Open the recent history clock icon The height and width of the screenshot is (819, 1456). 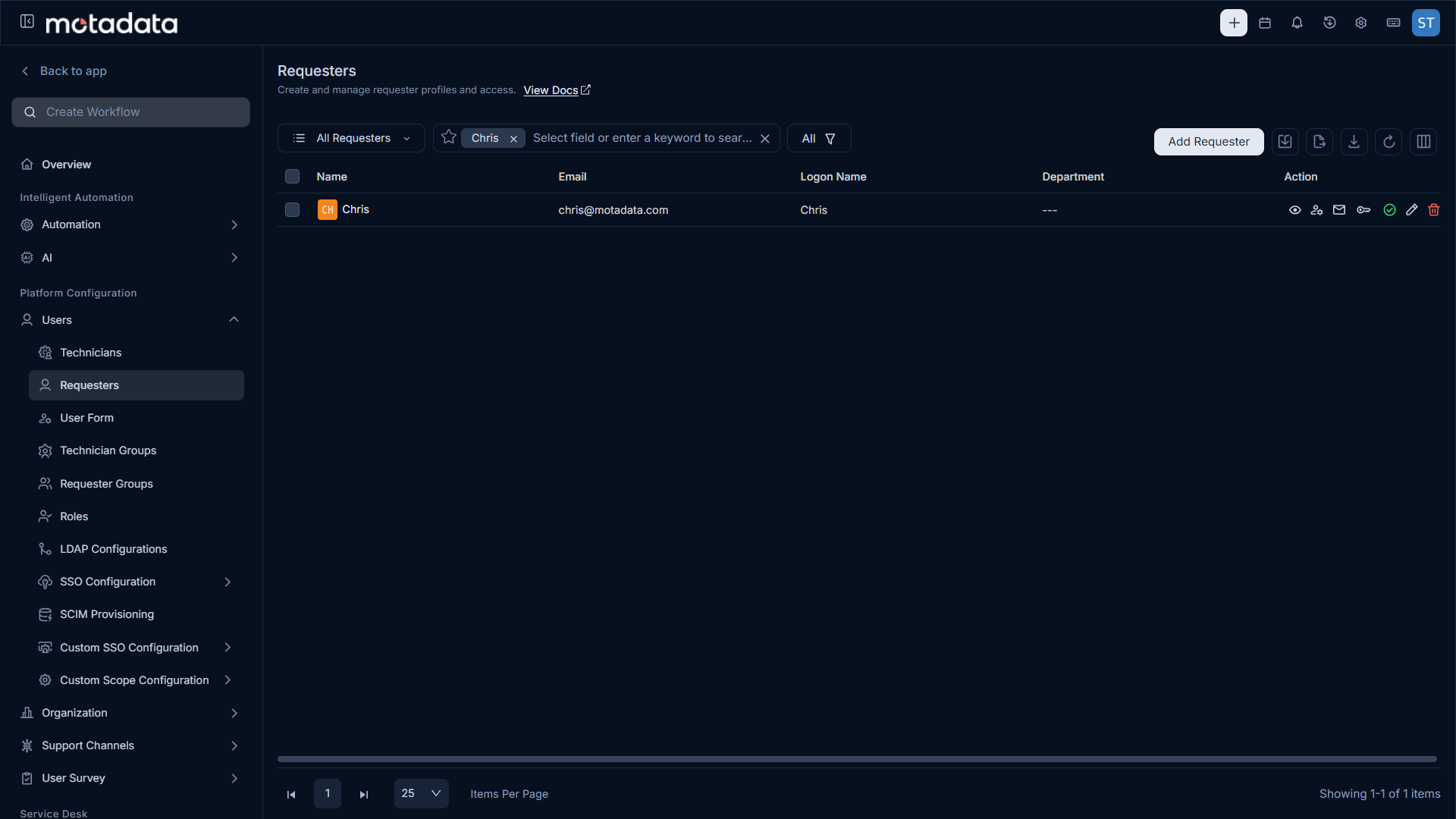click(x=1329, y=23)
